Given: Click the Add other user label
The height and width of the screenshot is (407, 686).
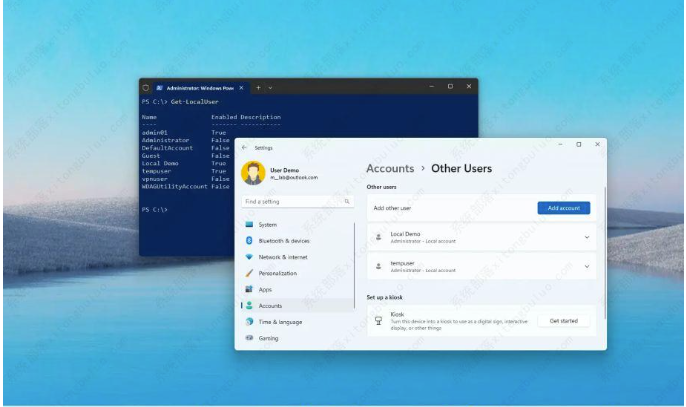Looking at the screenshot, I should click(x=392, y=208).
